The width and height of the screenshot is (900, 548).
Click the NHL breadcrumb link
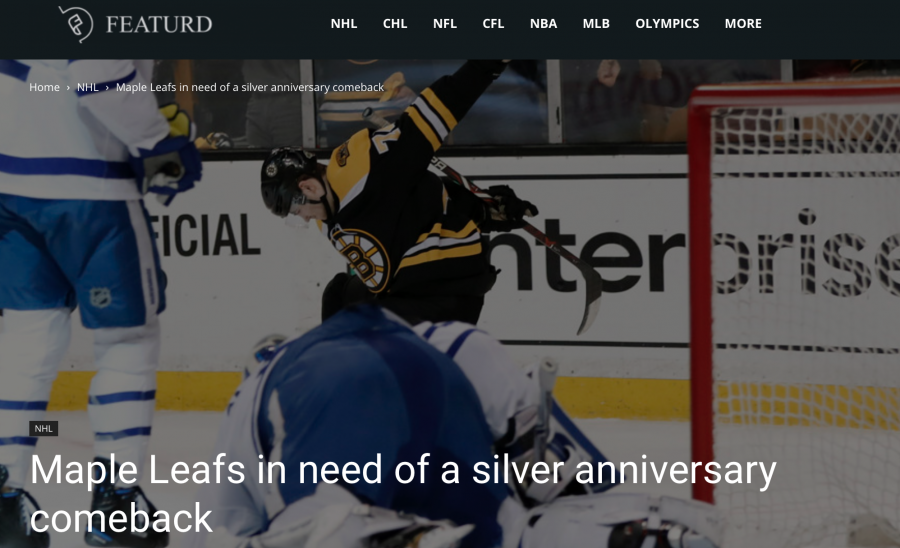(88, 87)
